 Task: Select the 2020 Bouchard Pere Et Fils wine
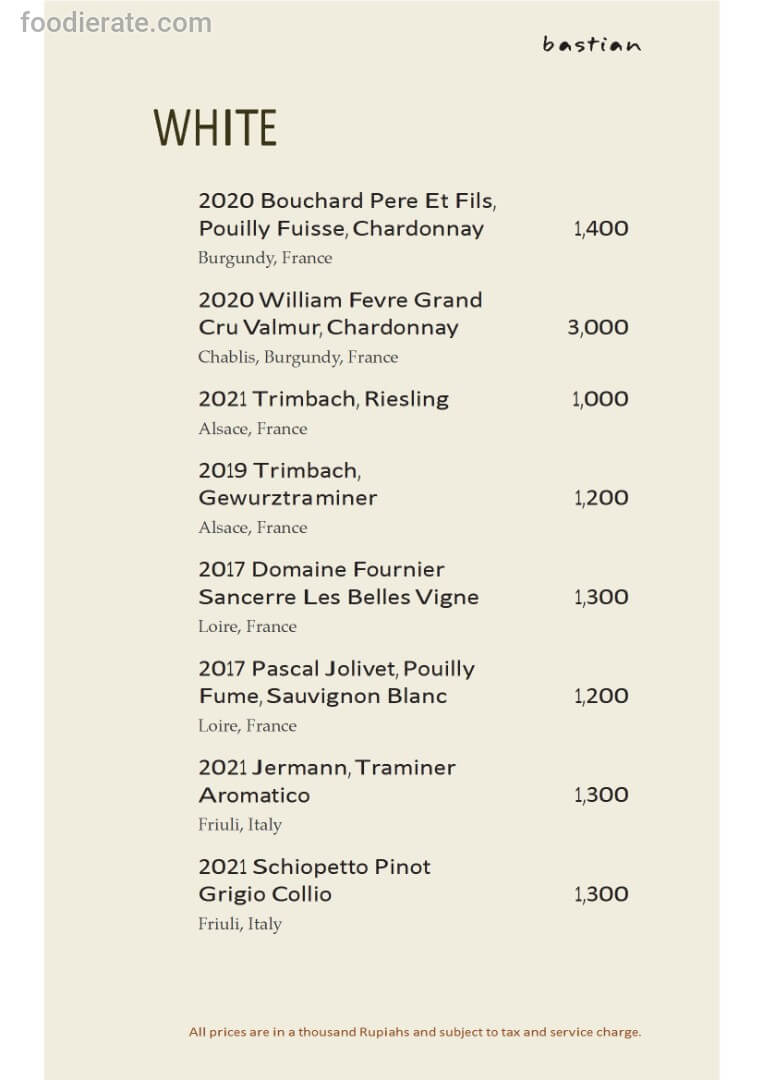pyautogui.click(x=346, y=214)
